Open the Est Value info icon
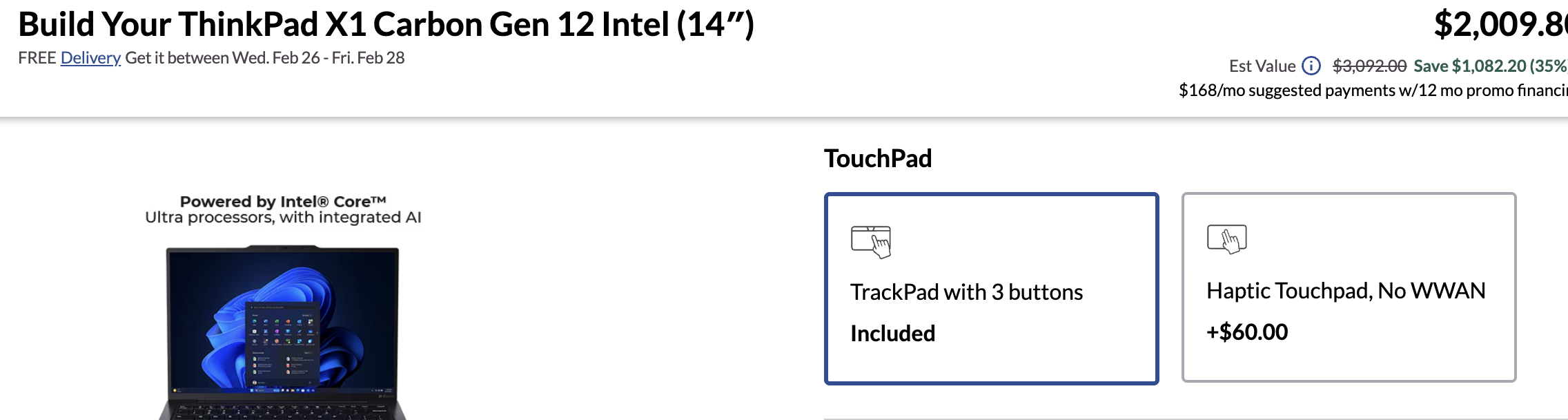 tap(1311, 66)
